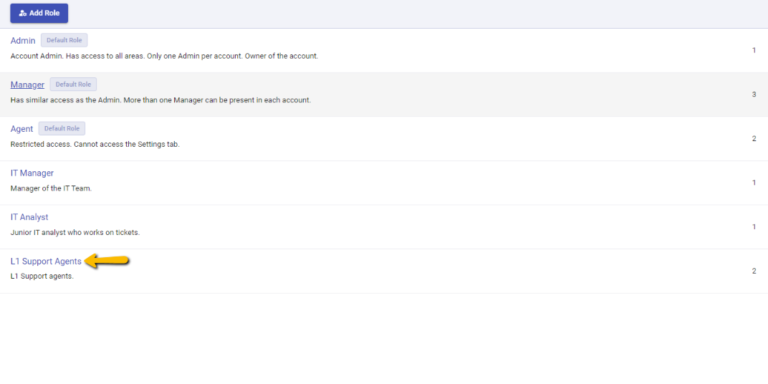Click the Admin role user count
The width and height of the screenshot is (768, 384).
754,50
